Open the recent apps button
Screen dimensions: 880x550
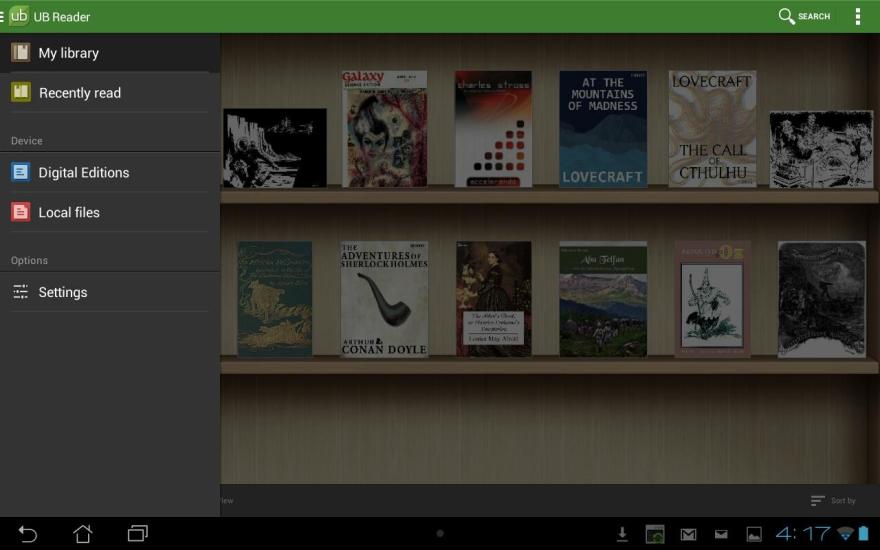pyautogui.click(x=138, y=534)
